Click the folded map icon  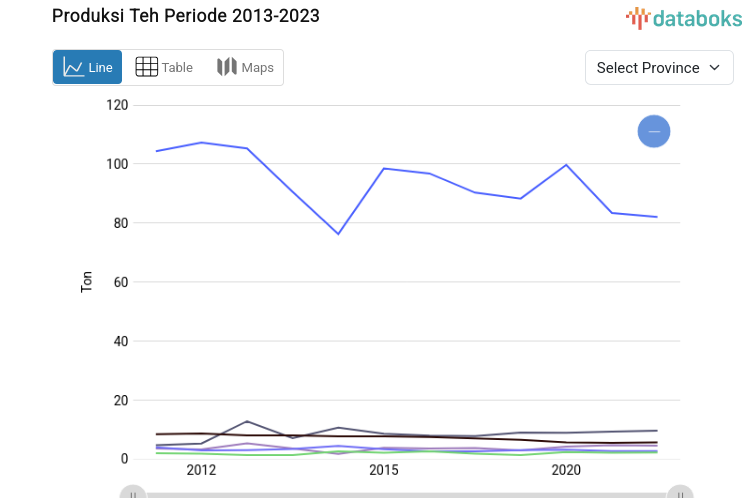[227, 68]
